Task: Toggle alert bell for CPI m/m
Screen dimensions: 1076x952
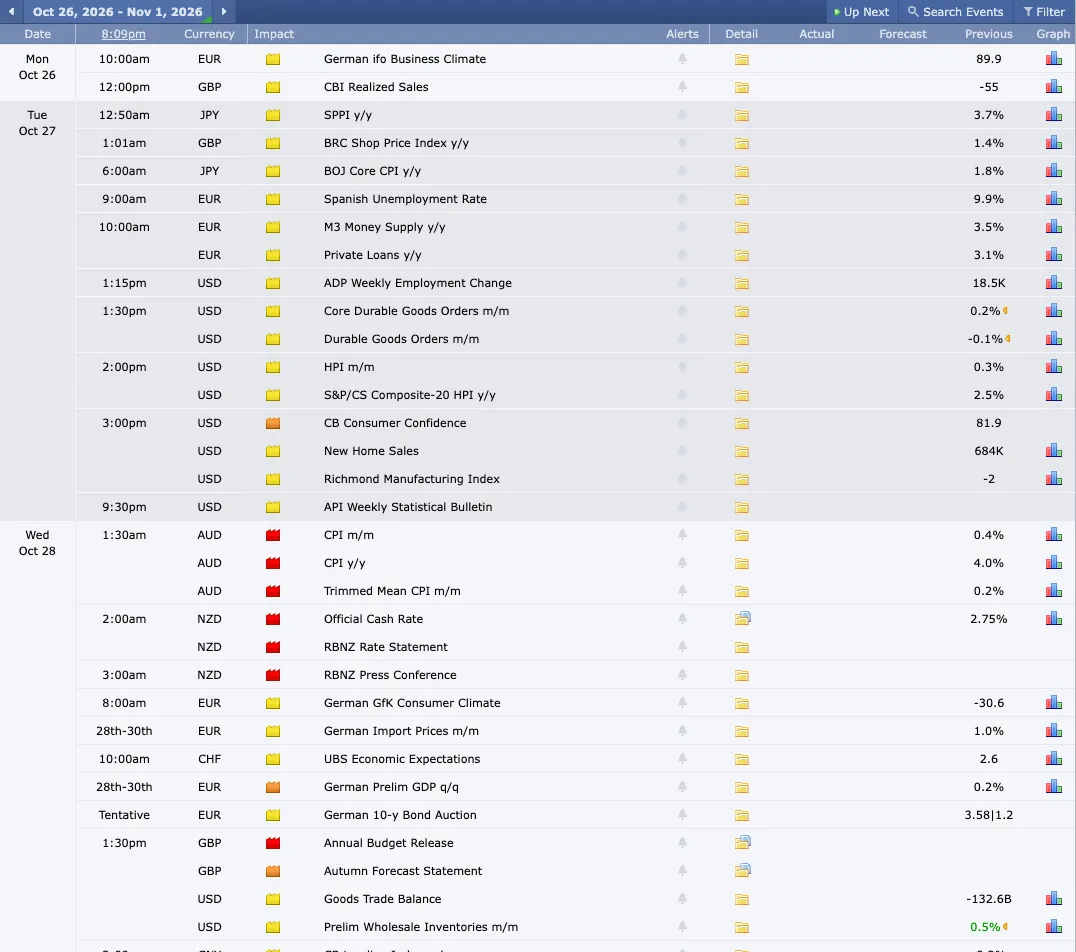Action: (682, 535)
